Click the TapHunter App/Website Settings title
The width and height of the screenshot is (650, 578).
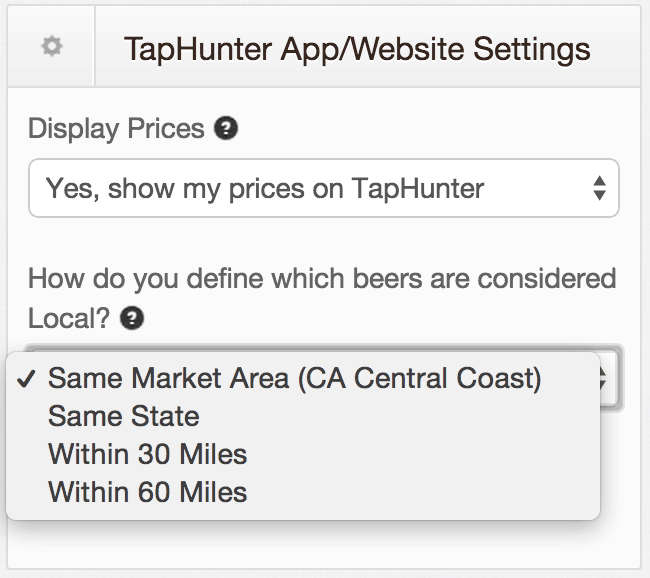click(357, 50)
